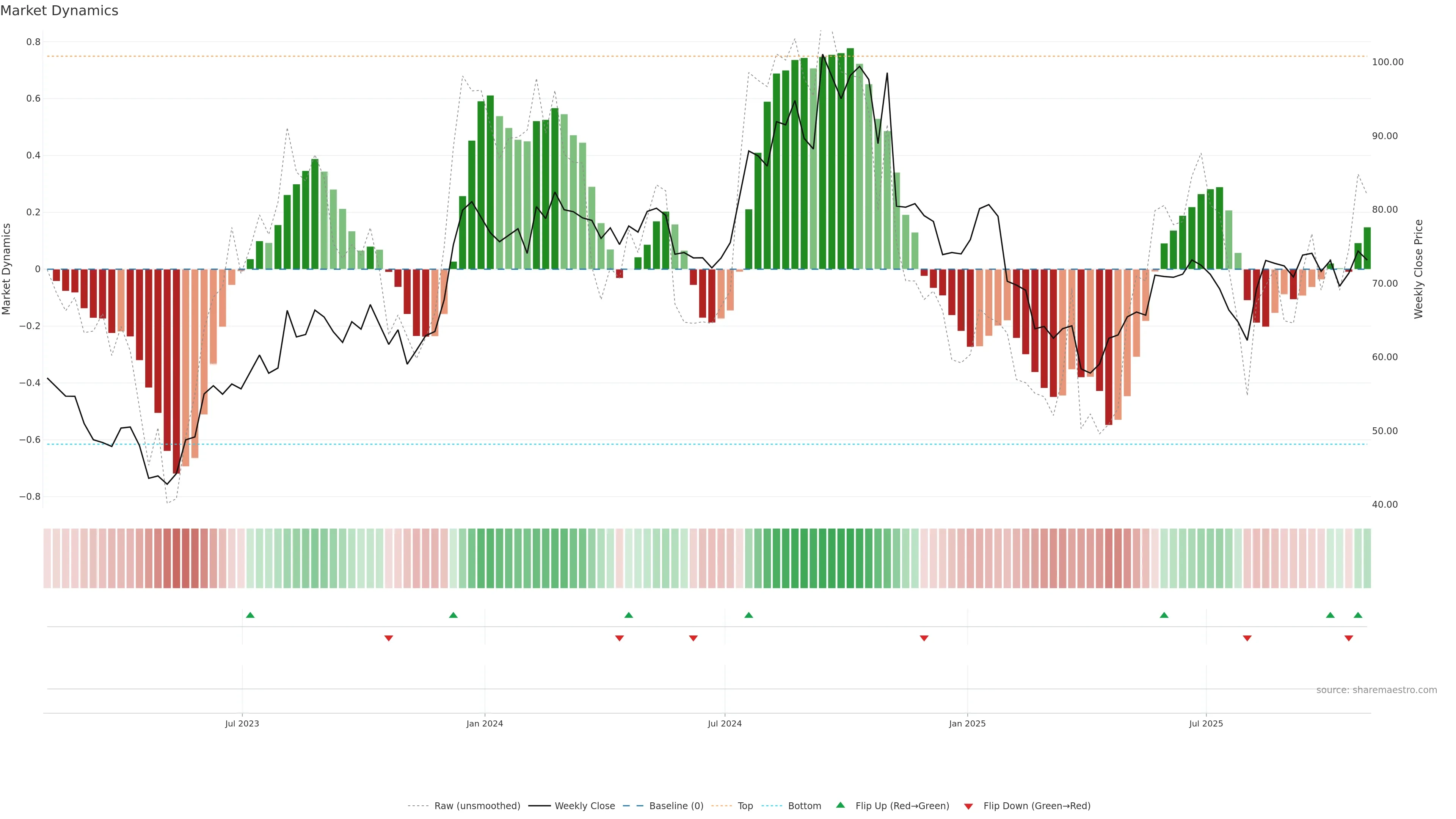Screen dimensions: 1456x819
Task: Click the Flip Up (Red→Green) legend label
Action: coord(902,806)
